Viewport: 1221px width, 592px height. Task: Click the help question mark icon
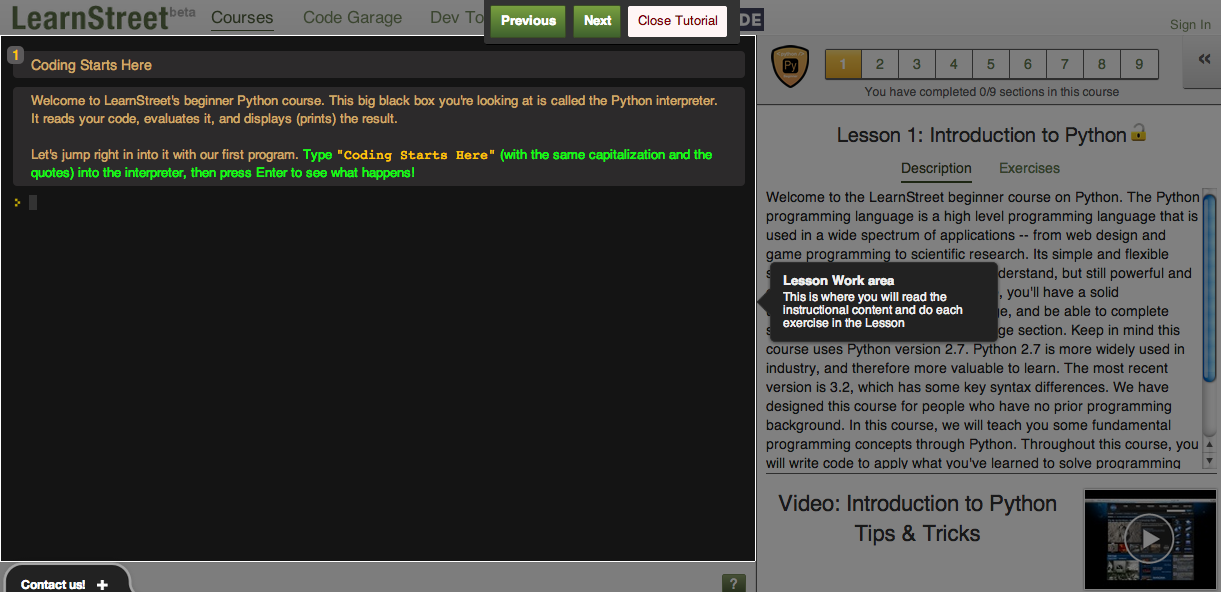point(733,583)
